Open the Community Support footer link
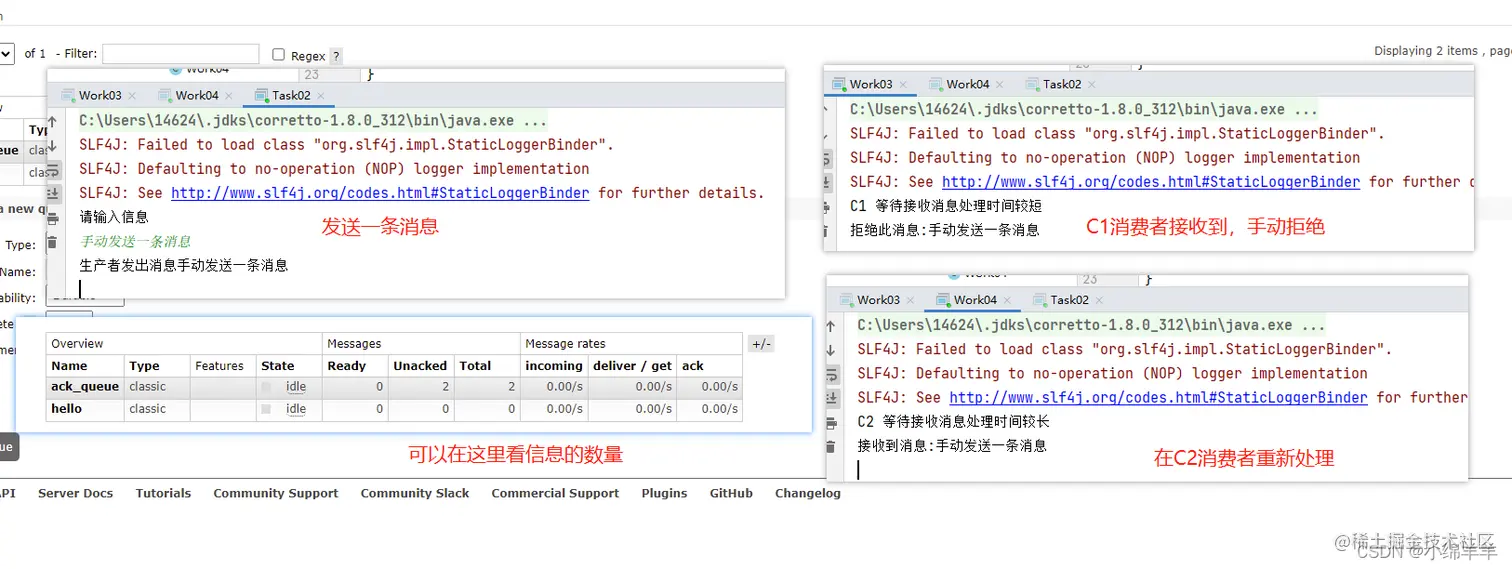This screenshot has width=1512, height=569. click(276, 494)
